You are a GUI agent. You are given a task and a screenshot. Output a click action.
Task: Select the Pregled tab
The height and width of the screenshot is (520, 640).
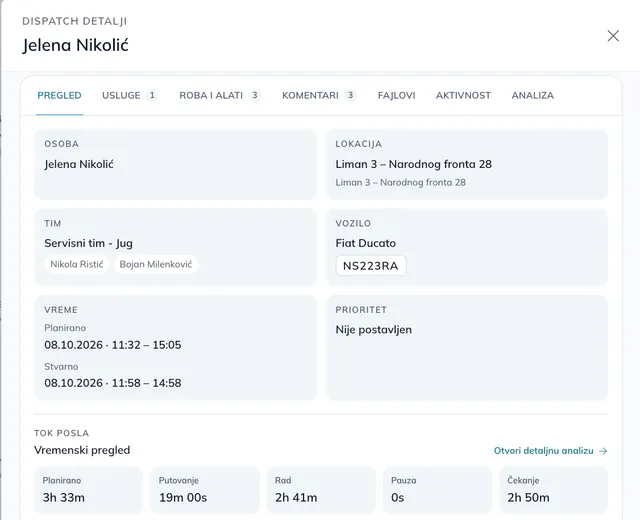click(60, 96)
